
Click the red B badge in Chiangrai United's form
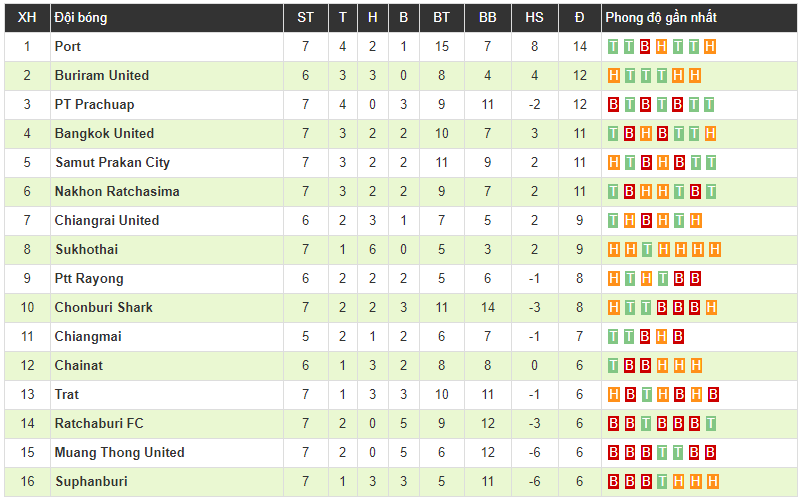tap(646, 220)
